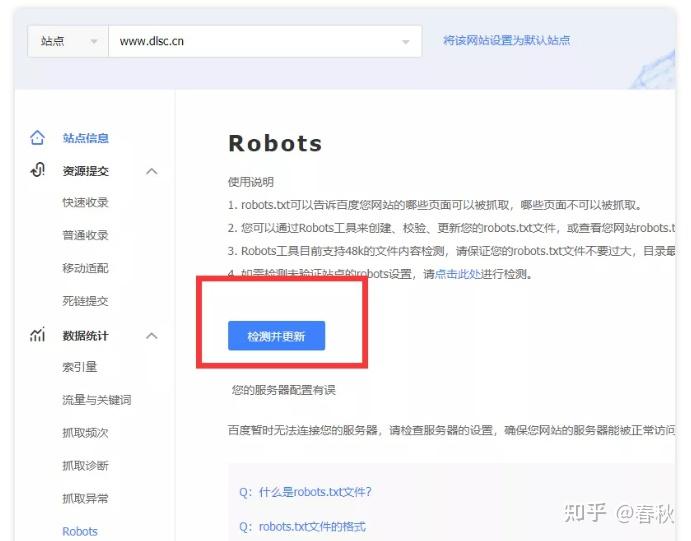Screen dimensions: 691x541
Task: Open 抓取诊断 in sidebar
Action: pos(85,466)
